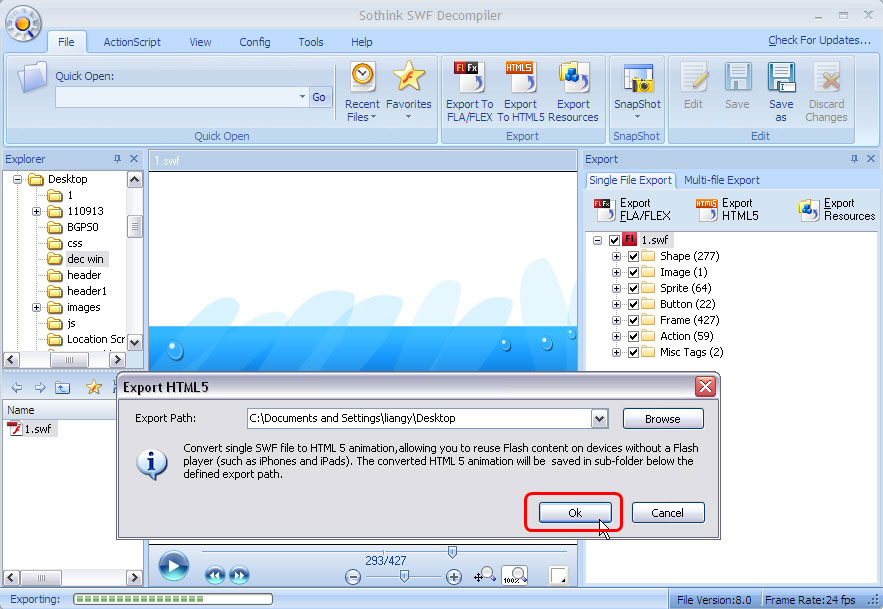Open the ActionScript tab
Viewport: 883px width, 609px height.
(132, 42)
